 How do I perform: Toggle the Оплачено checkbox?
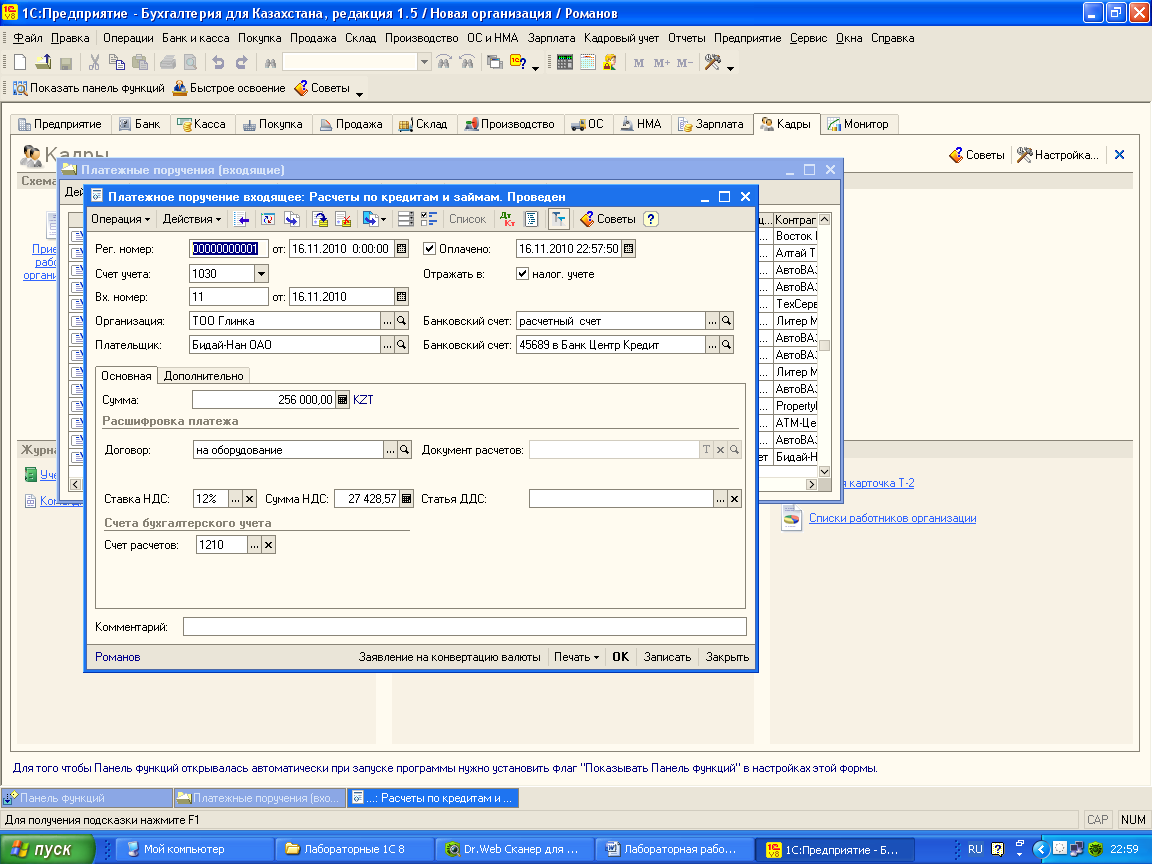click(x=430, y=249)
